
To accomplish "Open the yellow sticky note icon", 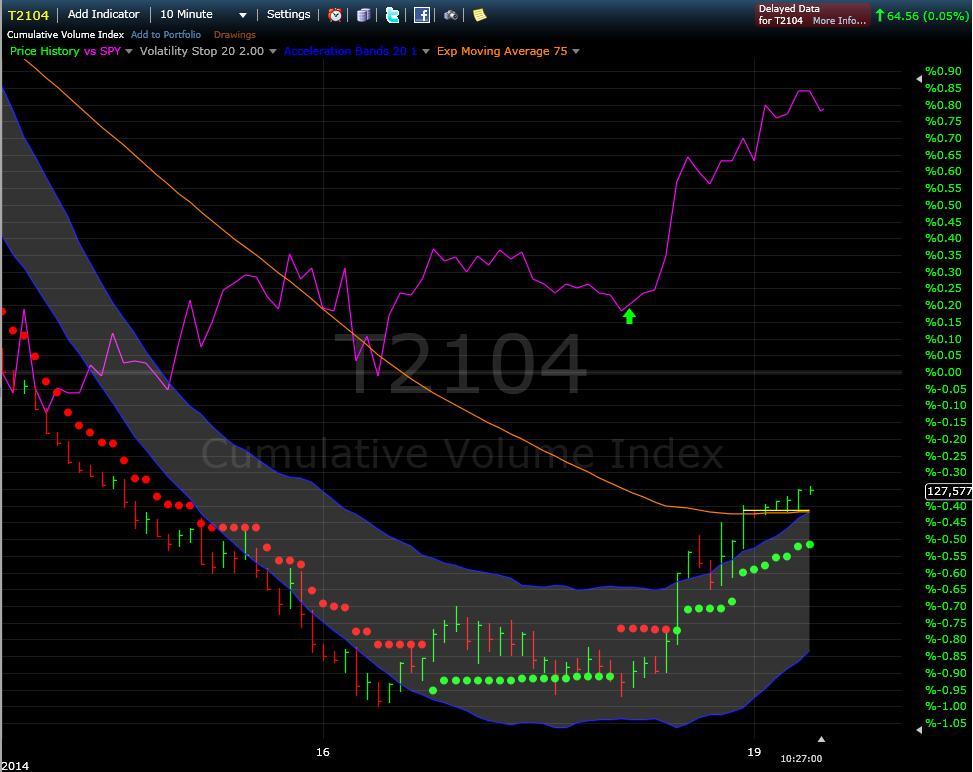I will tap(480, 15).
